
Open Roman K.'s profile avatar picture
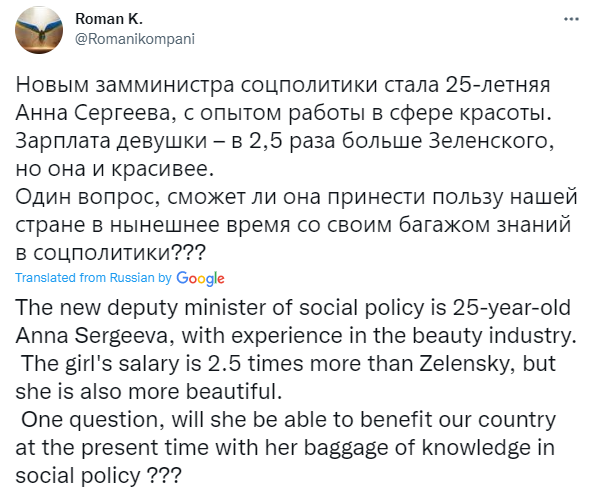pyautogui.click(x=39, y=30)
